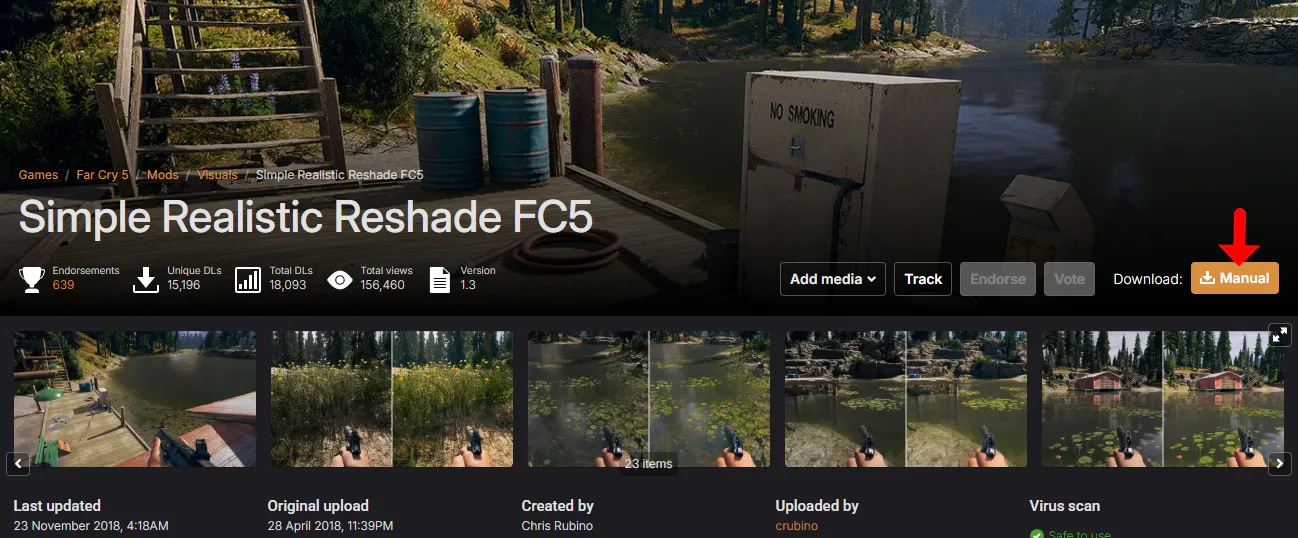Click the Version document icon
This screenshot has width=1298, height=538.
tap(439, 279)
